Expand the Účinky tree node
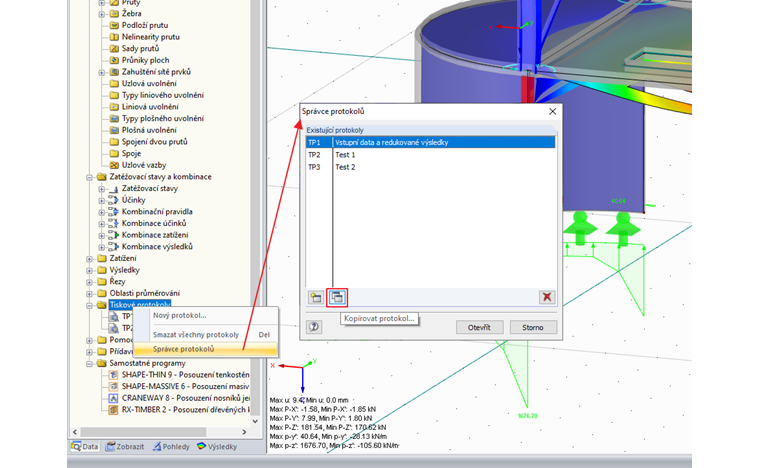760x468 pixels. coord(102,201)
